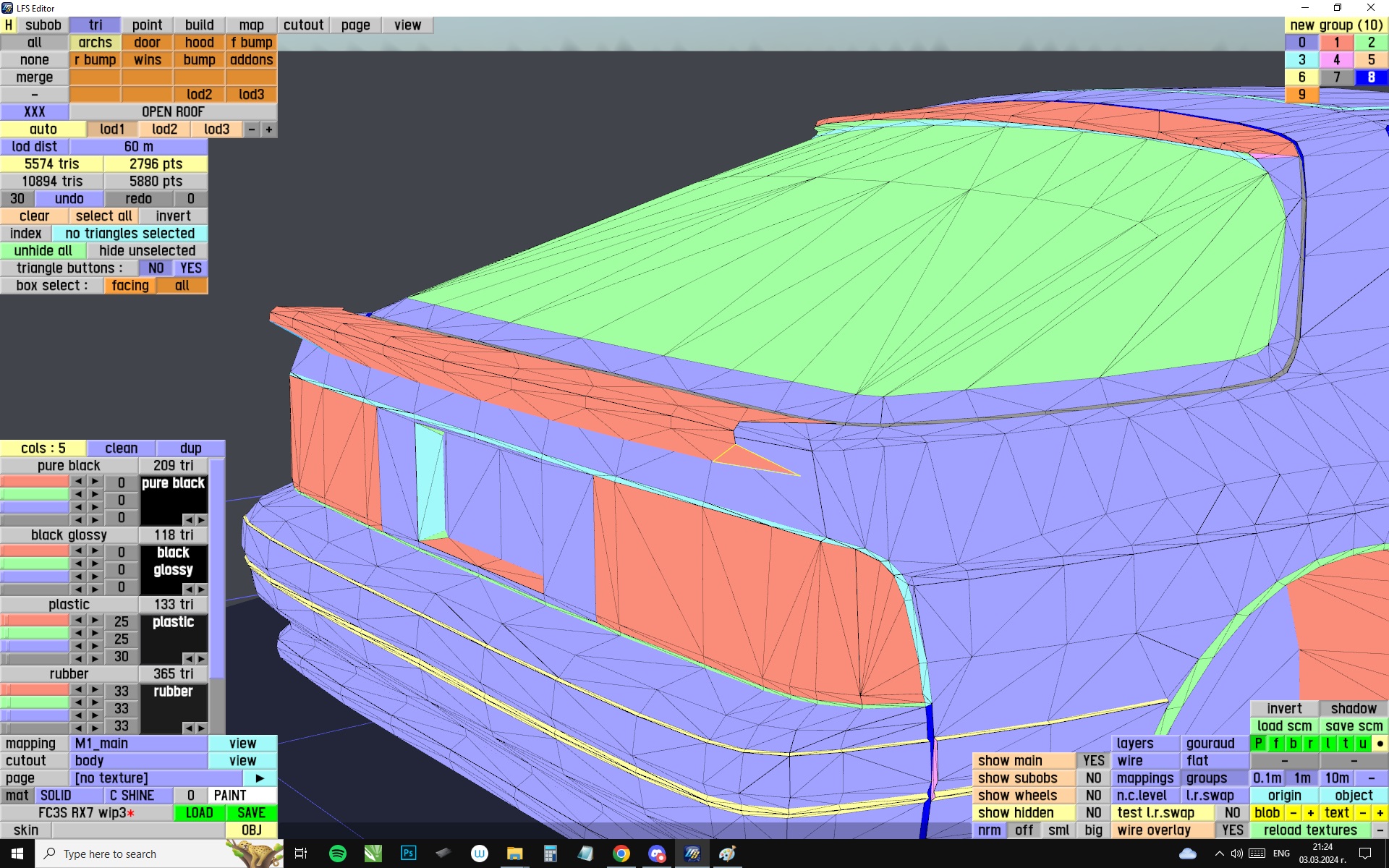This screenshot has width=1389, height=868.
Task: Click the plus button beside lod3
Action: pyautogui.click(x=269, y=129)
